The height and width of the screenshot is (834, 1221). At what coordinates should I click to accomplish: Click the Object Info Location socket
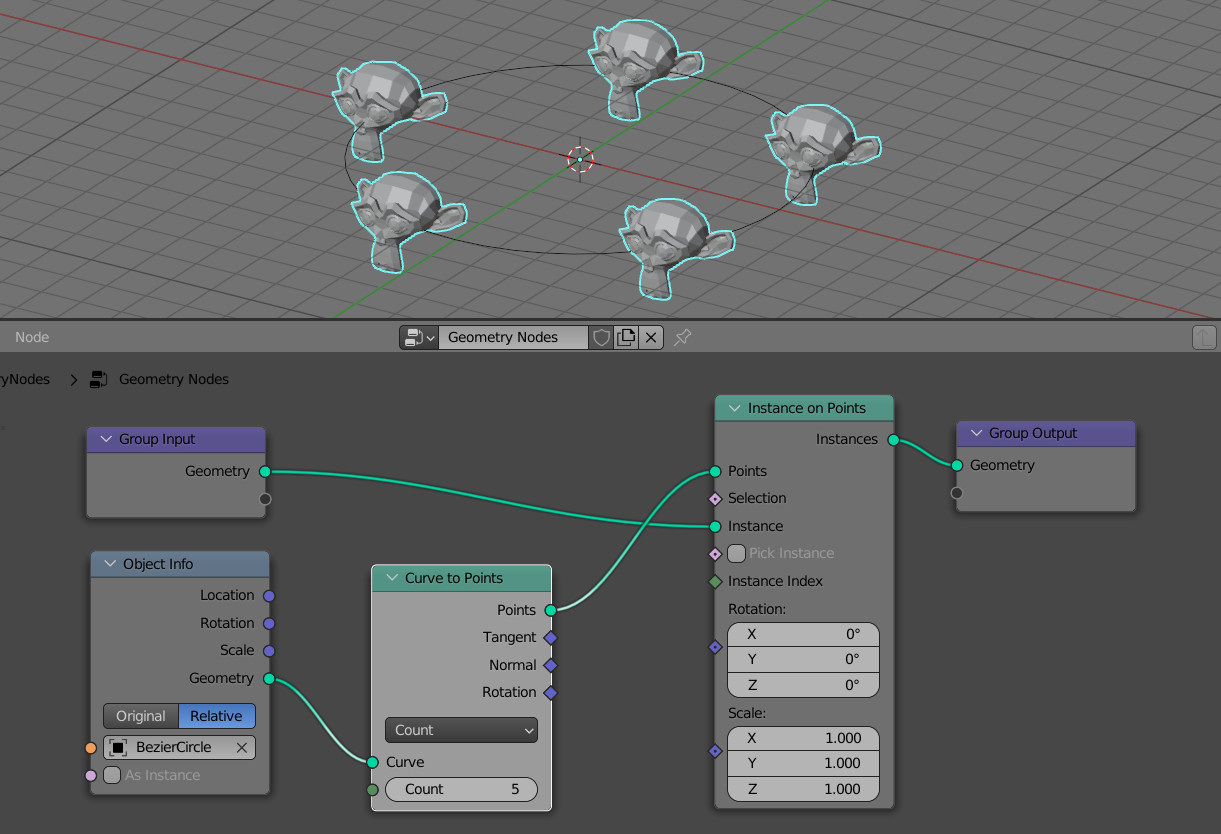click(268, 596)
